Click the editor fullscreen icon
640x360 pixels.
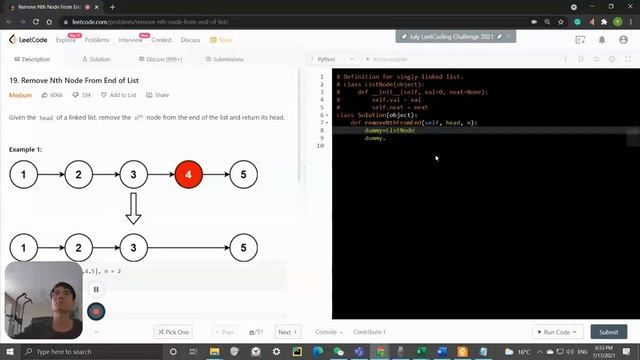click(628, 59)
